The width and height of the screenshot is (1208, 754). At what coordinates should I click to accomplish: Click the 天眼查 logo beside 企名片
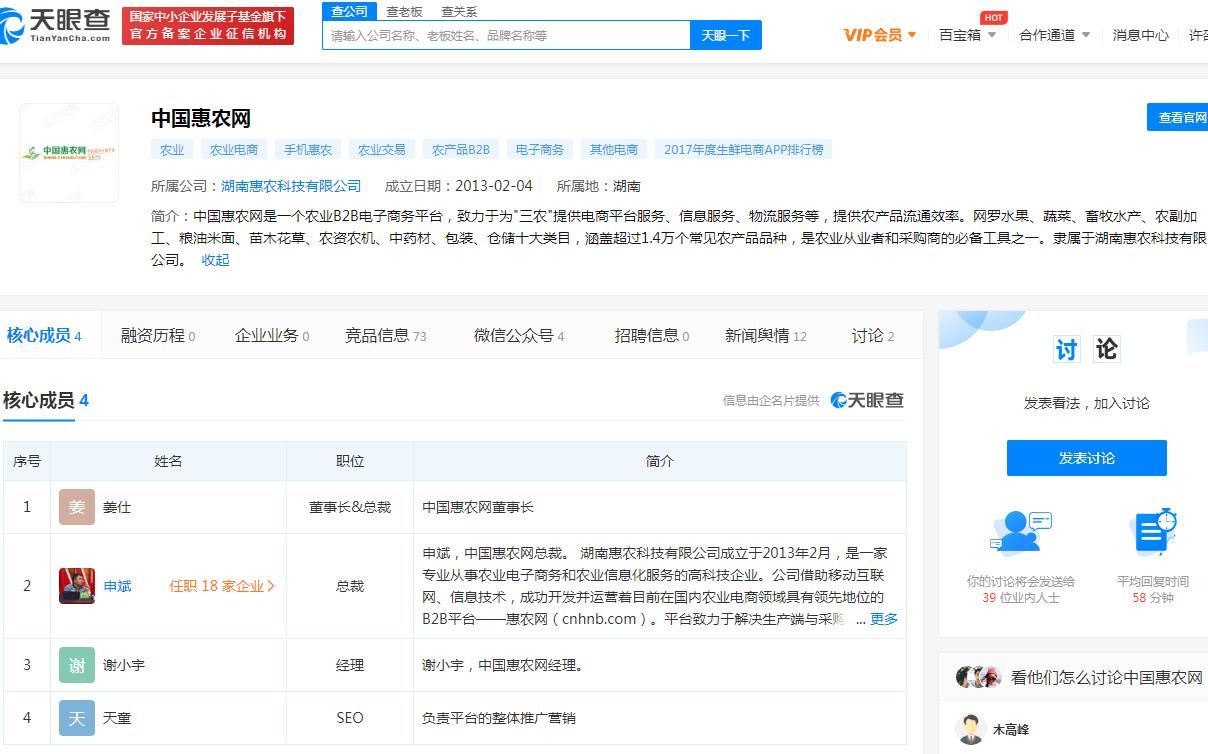(x=867, y=400)
